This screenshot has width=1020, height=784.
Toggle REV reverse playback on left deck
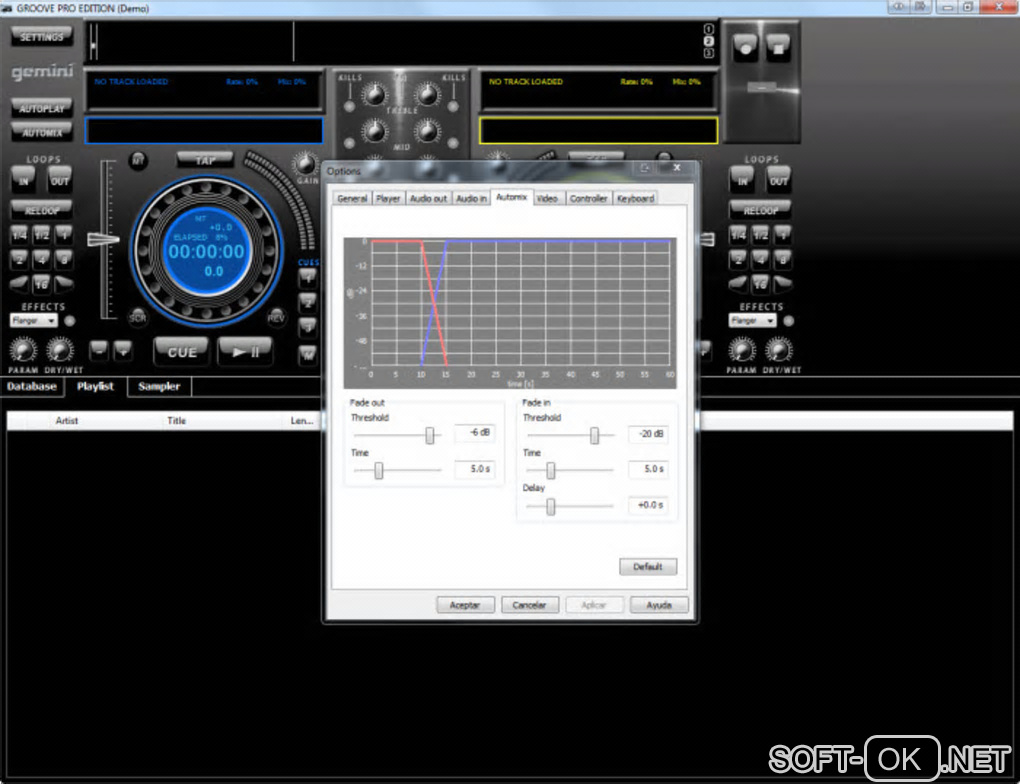point(276,318)
